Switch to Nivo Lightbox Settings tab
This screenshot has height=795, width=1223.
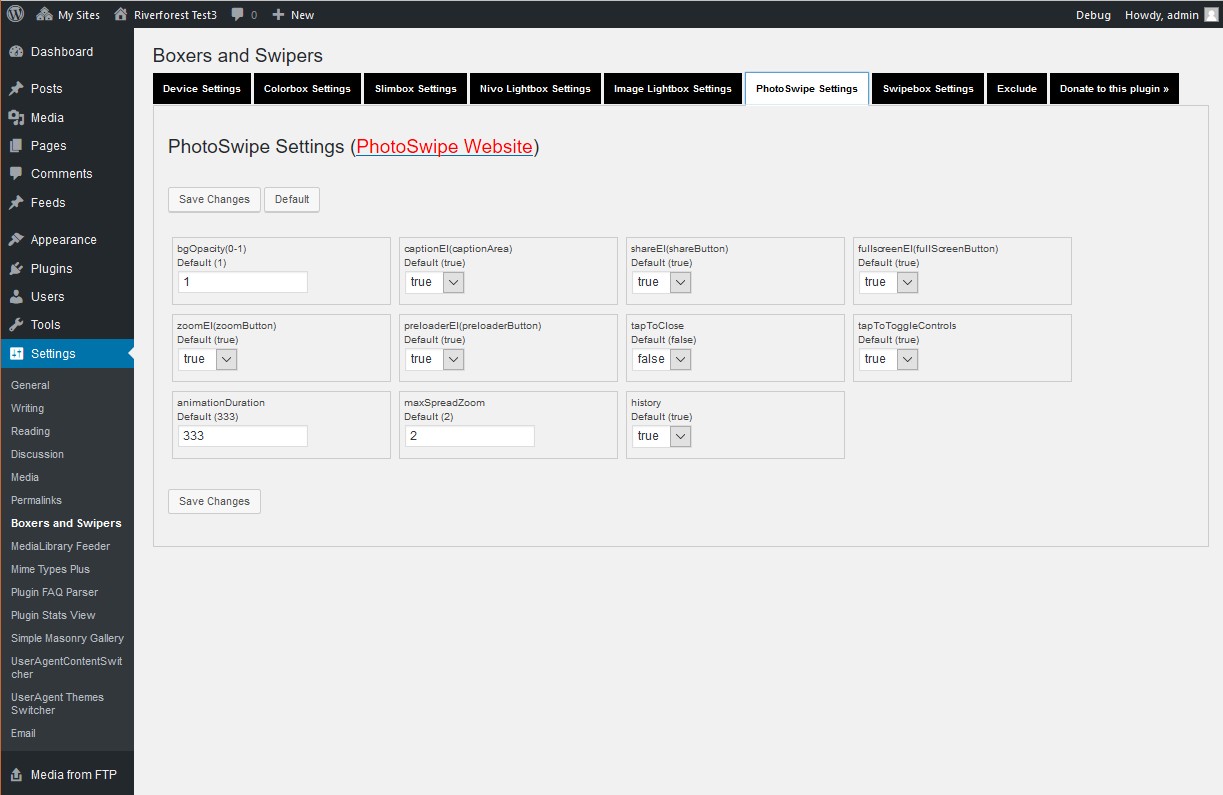(535, 88)
